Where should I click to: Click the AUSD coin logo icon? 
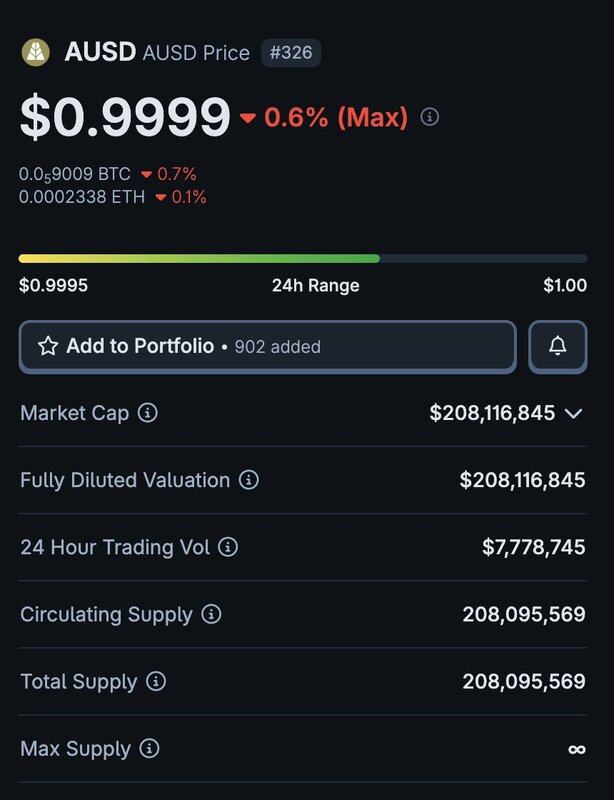coord(36,53)
